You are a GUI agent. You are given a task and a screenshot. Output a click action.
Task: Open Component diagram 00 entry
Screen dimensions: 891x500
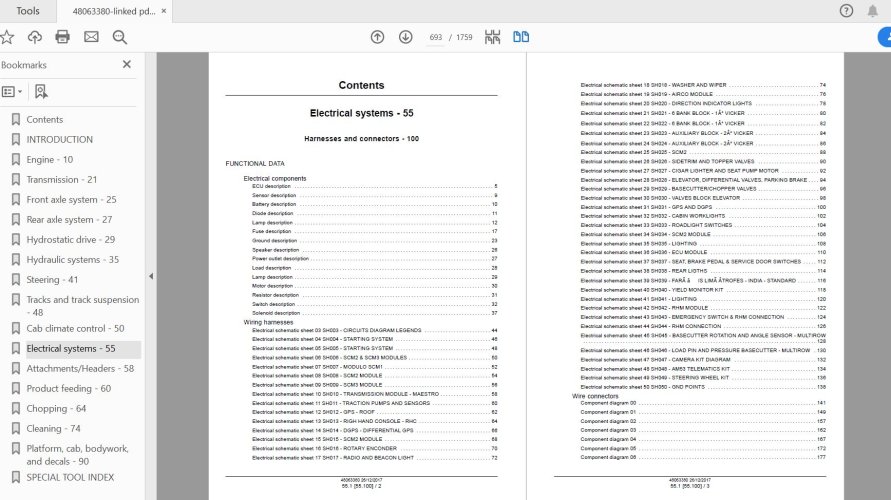tap(703, 403)
